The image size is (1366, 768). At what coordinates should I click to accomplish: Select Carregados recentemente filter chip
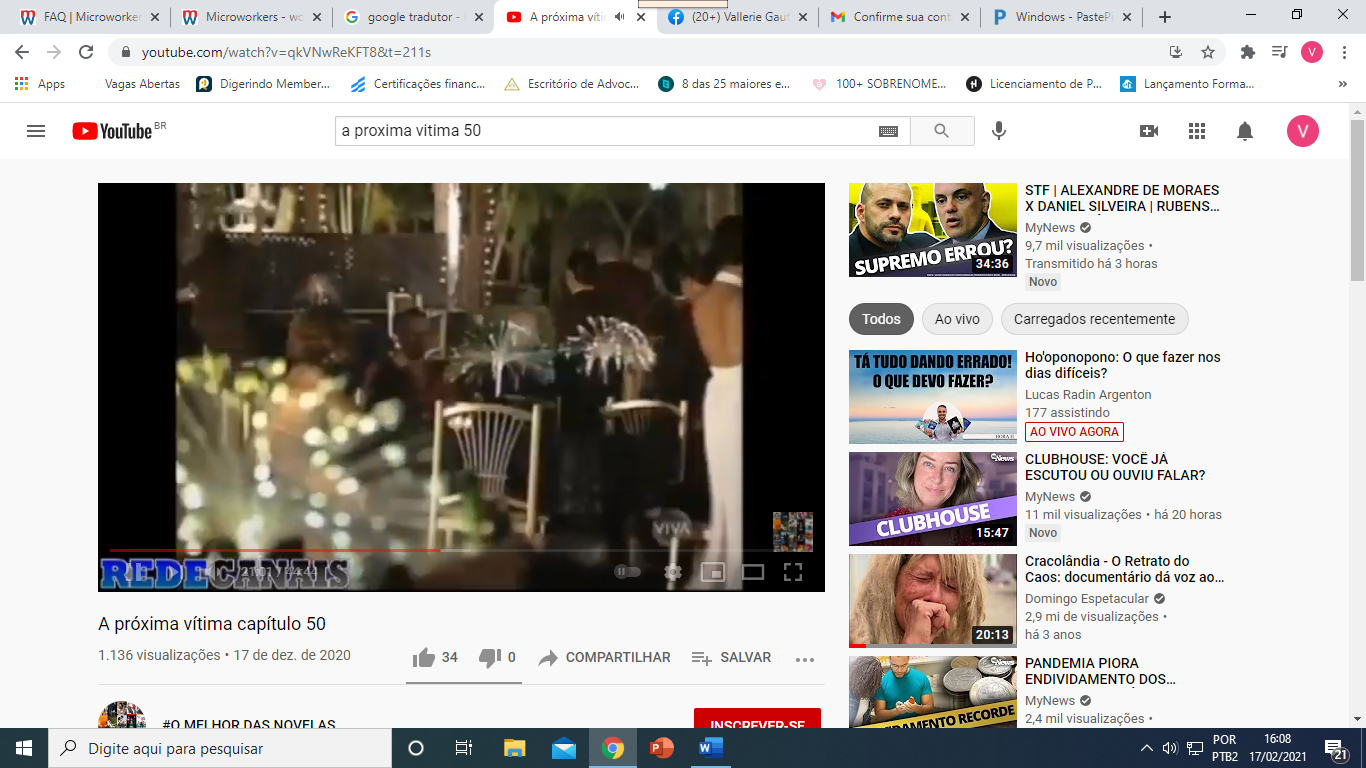tap(1094, 319)
